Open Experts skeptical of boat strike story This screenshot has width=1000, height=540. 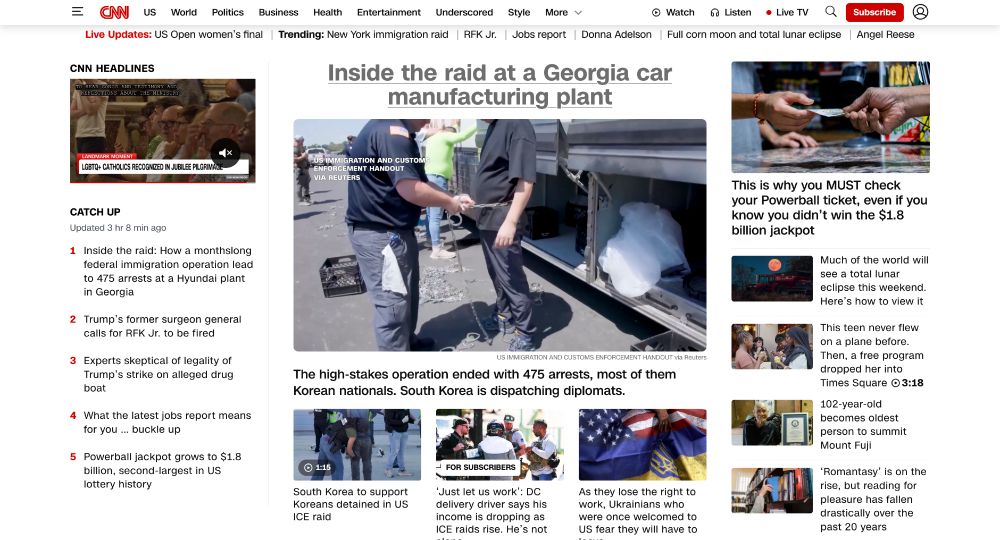[158, 374]
